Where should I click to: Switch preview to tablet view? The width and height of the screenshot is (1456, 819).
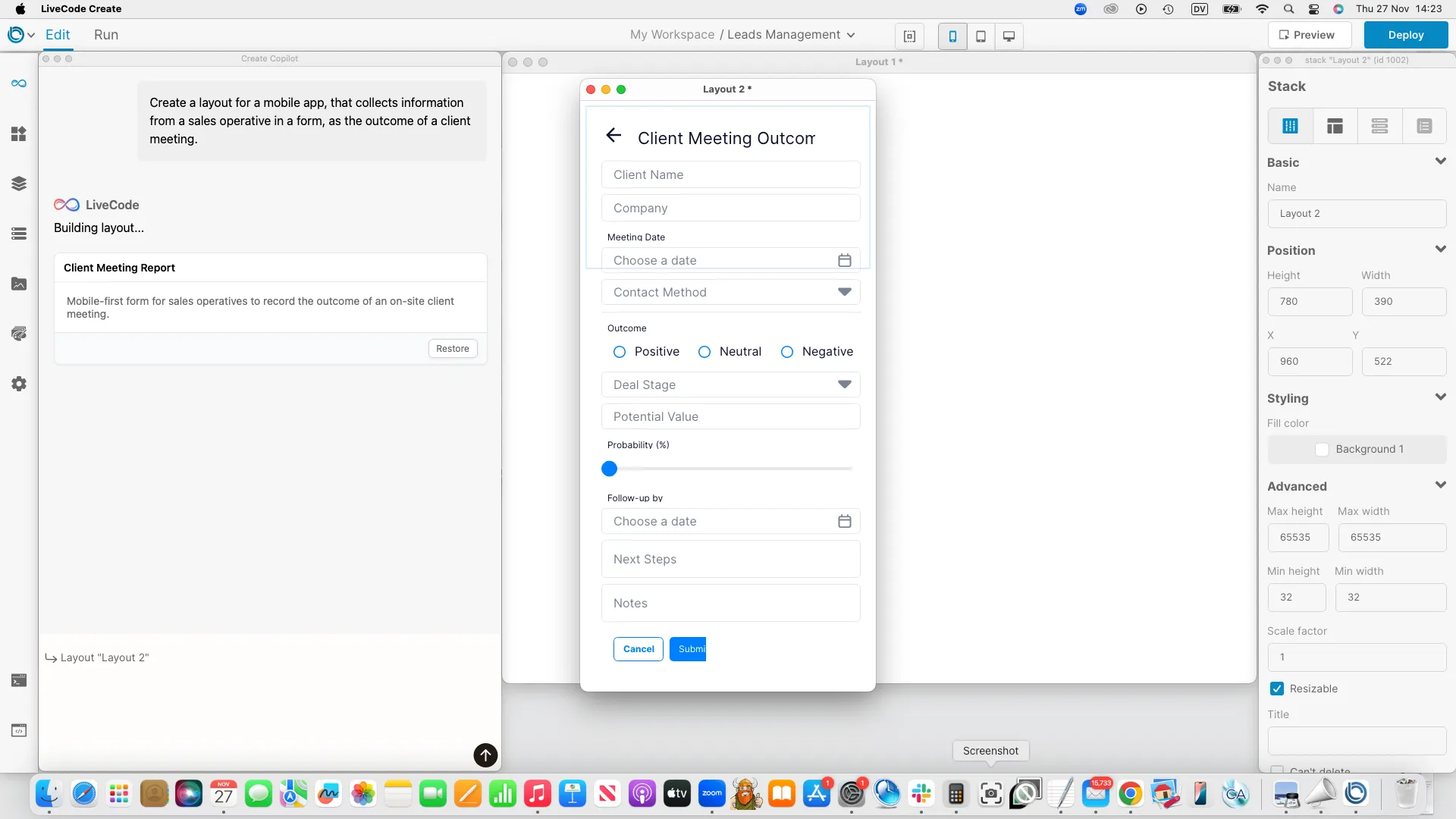click(981, 36)
